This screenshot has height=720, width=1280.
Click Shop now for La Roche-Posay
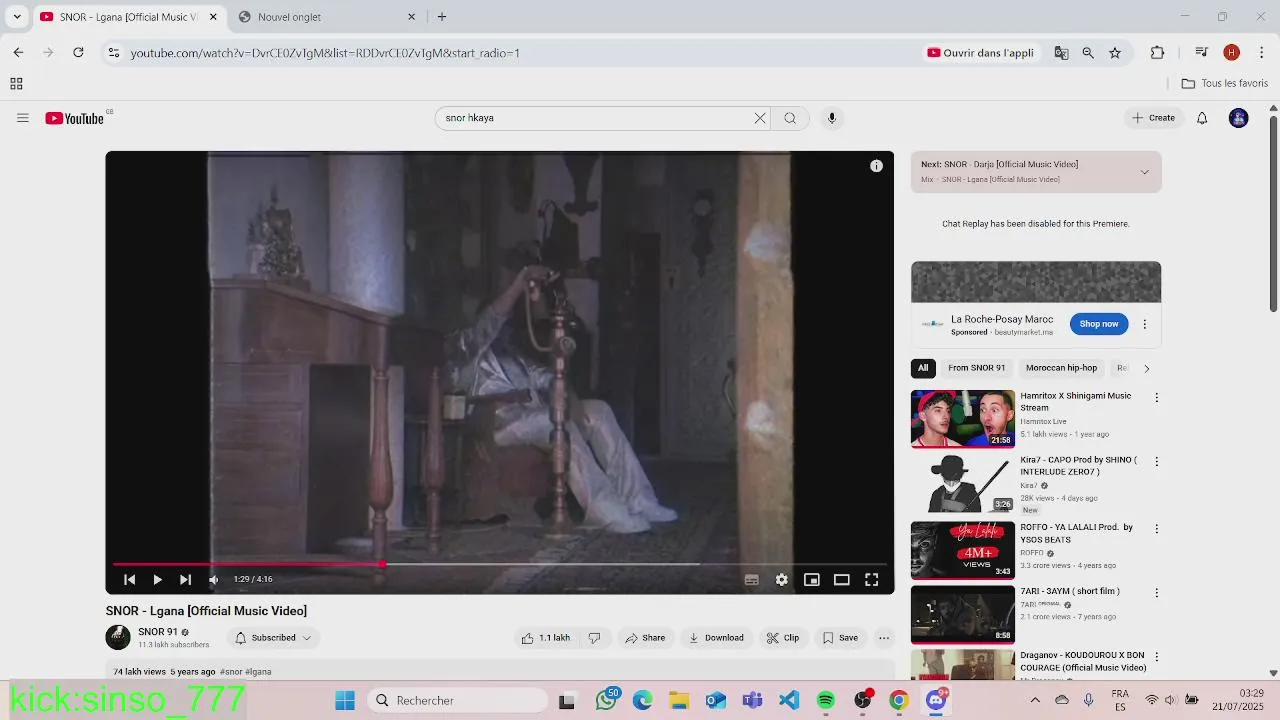click(1099, 324)
